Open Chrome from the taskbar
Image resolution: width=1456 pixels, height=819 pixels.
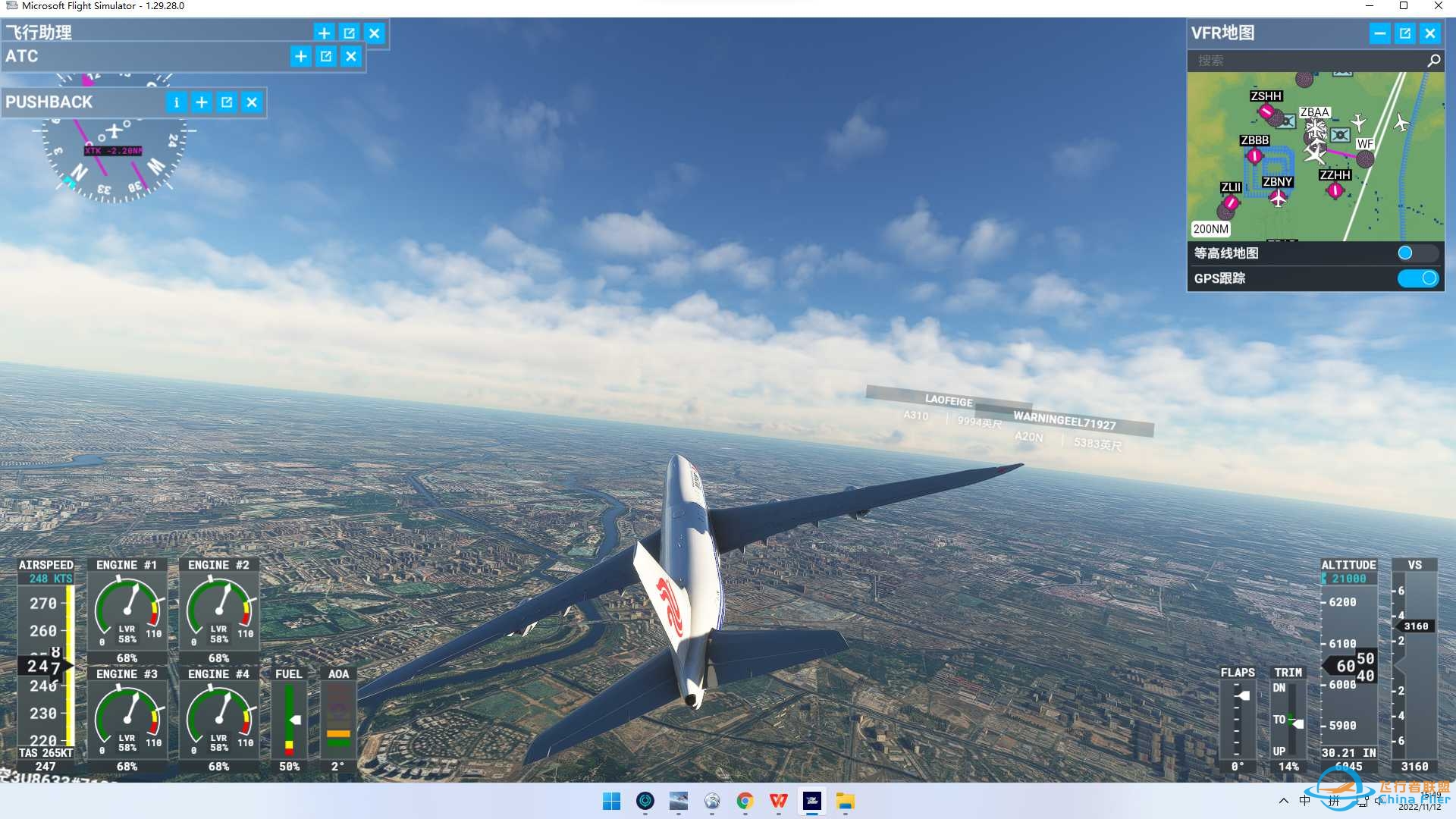pyautogui.click(x=745, y=801)
